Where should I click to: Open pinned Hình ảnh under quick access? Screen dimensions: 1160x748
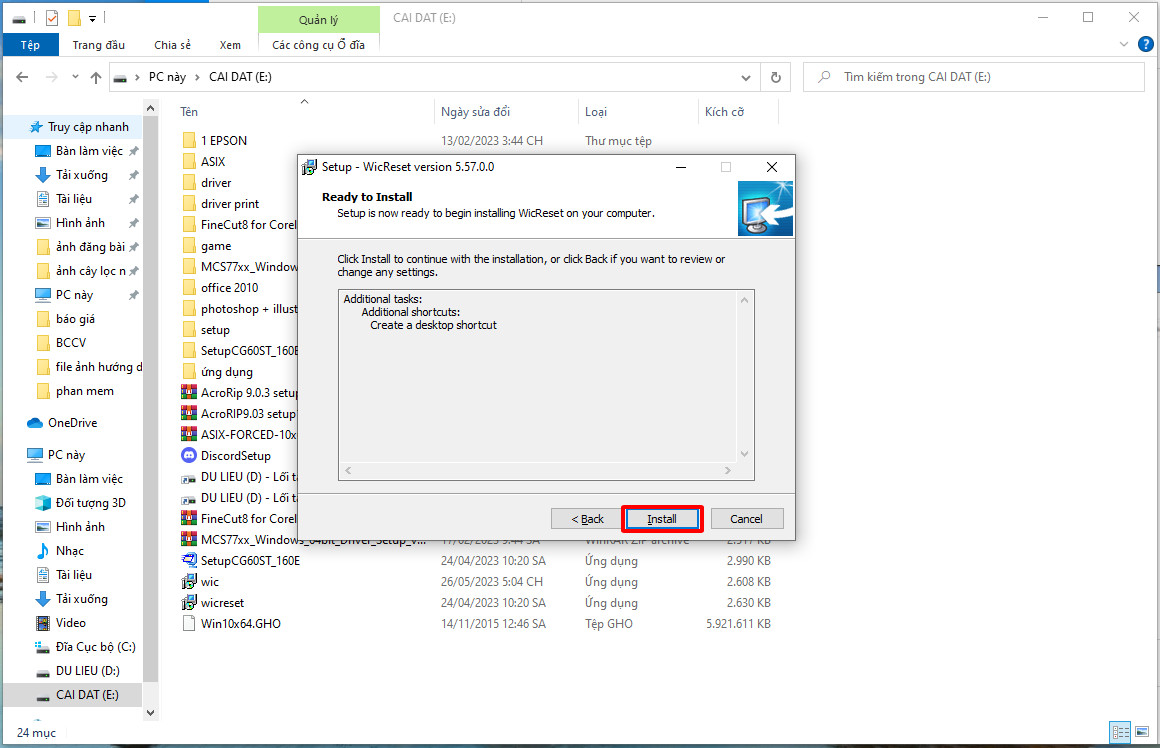tap(80, 223)
